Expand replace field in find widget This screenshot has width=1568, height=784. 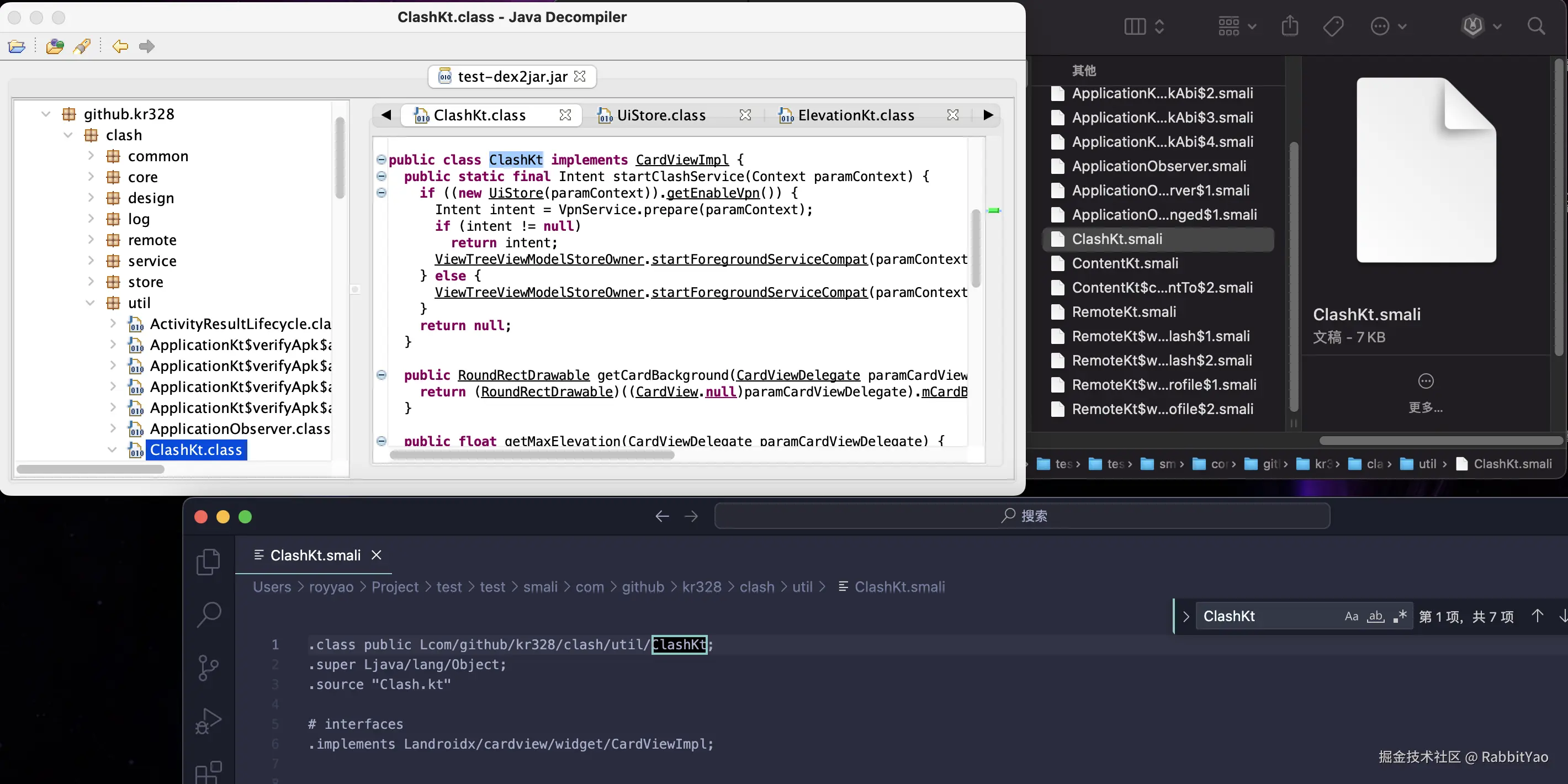click(1186, 616)
